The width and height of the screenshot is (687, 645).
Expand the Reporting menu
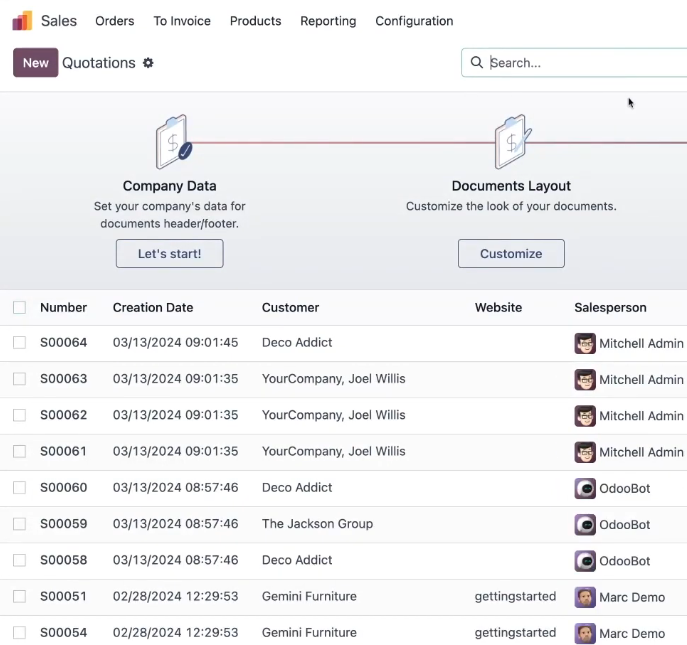[328, 21]
